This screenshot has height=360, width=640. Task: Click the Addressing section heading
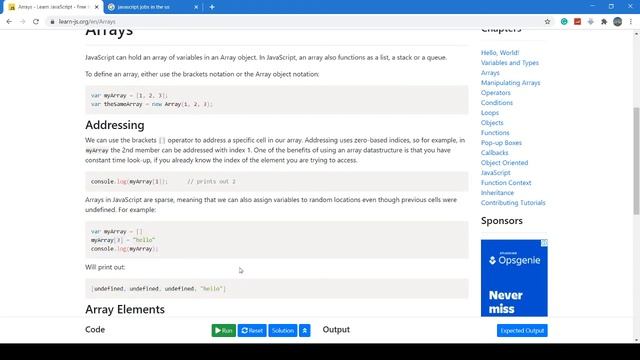coord(115,125)
